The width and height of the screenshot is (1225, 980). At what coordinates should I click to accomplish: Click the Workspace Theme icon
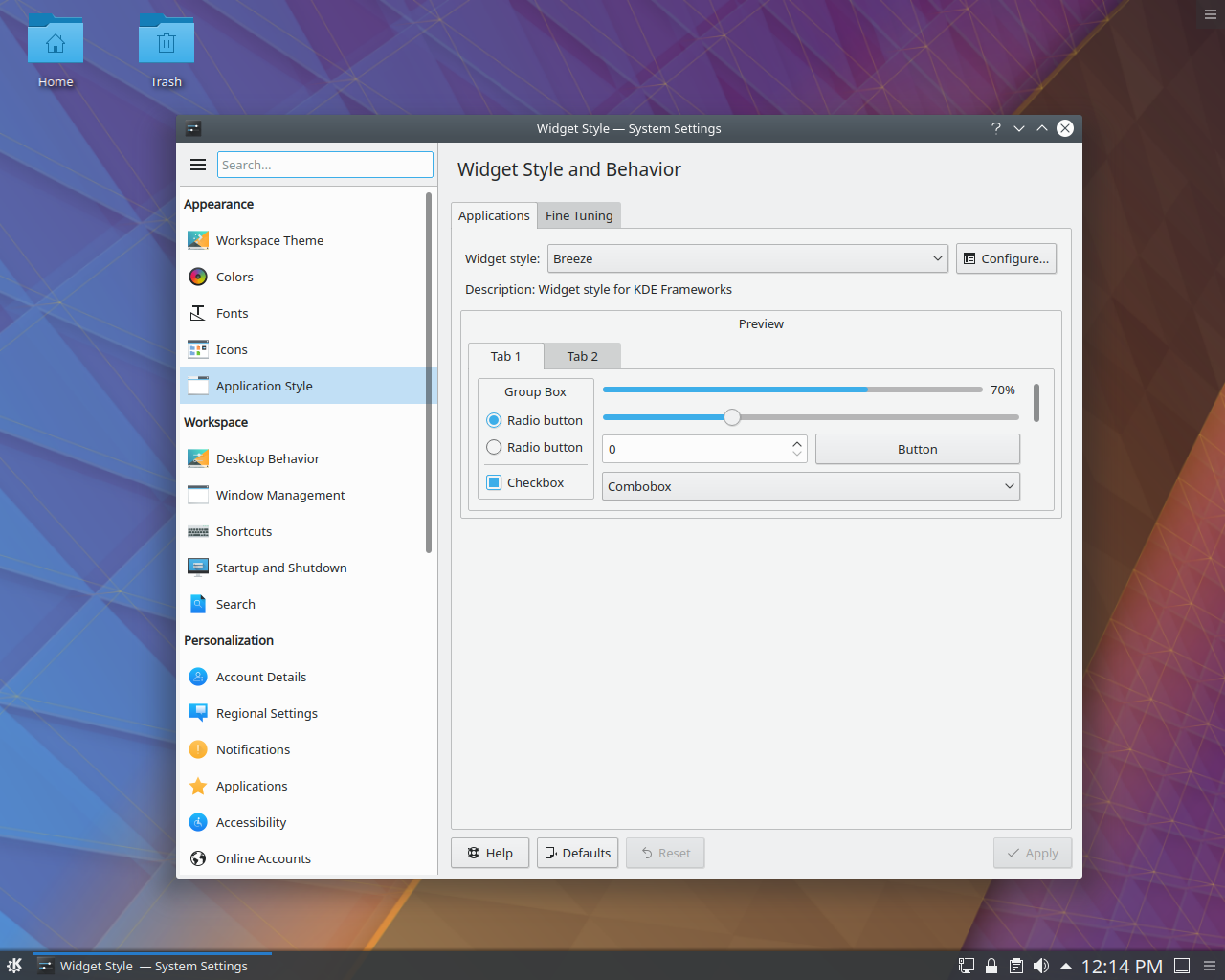(198, 240)
